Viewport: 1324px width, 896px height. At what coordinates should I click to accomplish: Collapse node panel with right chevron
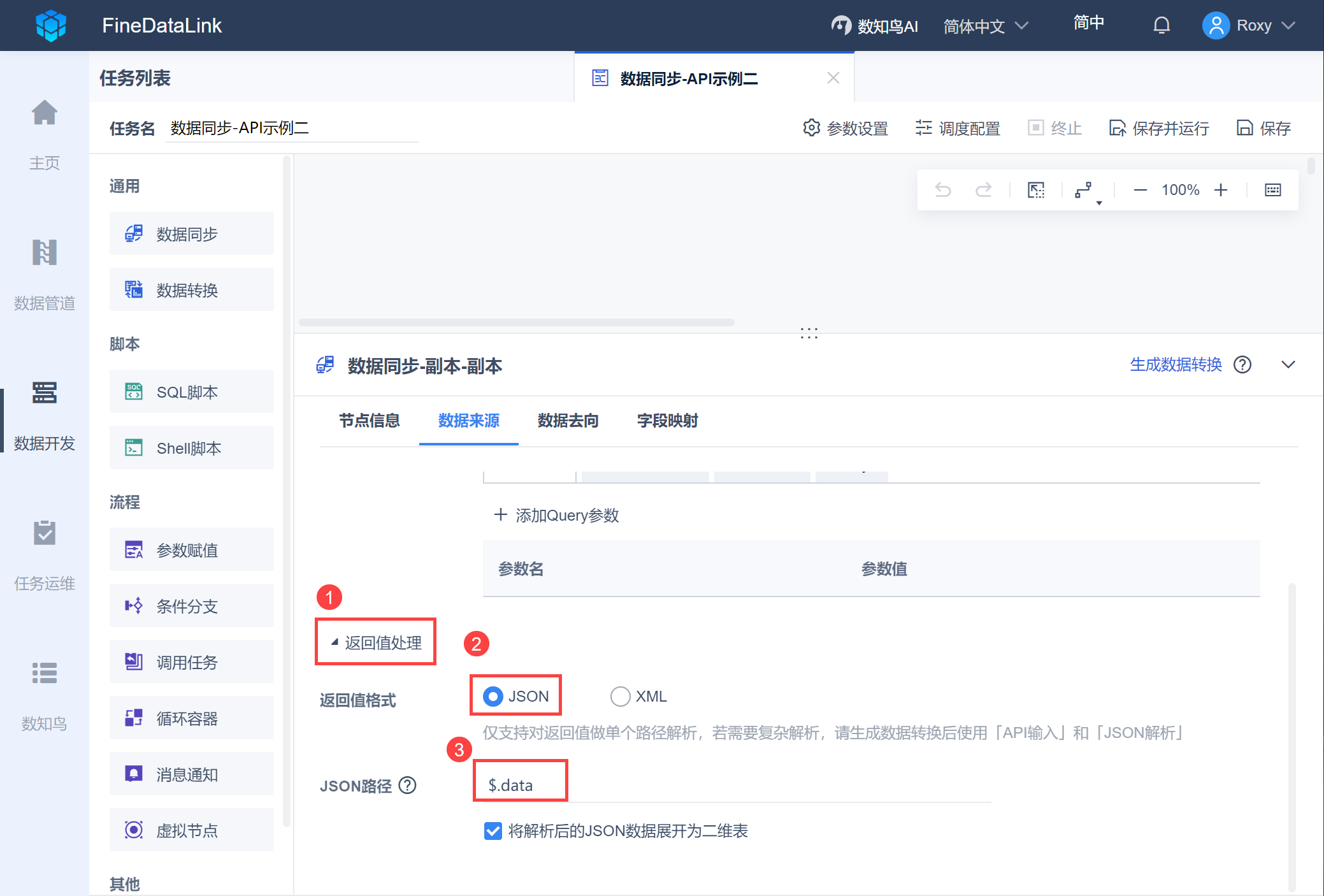(x=1288, y=365)
